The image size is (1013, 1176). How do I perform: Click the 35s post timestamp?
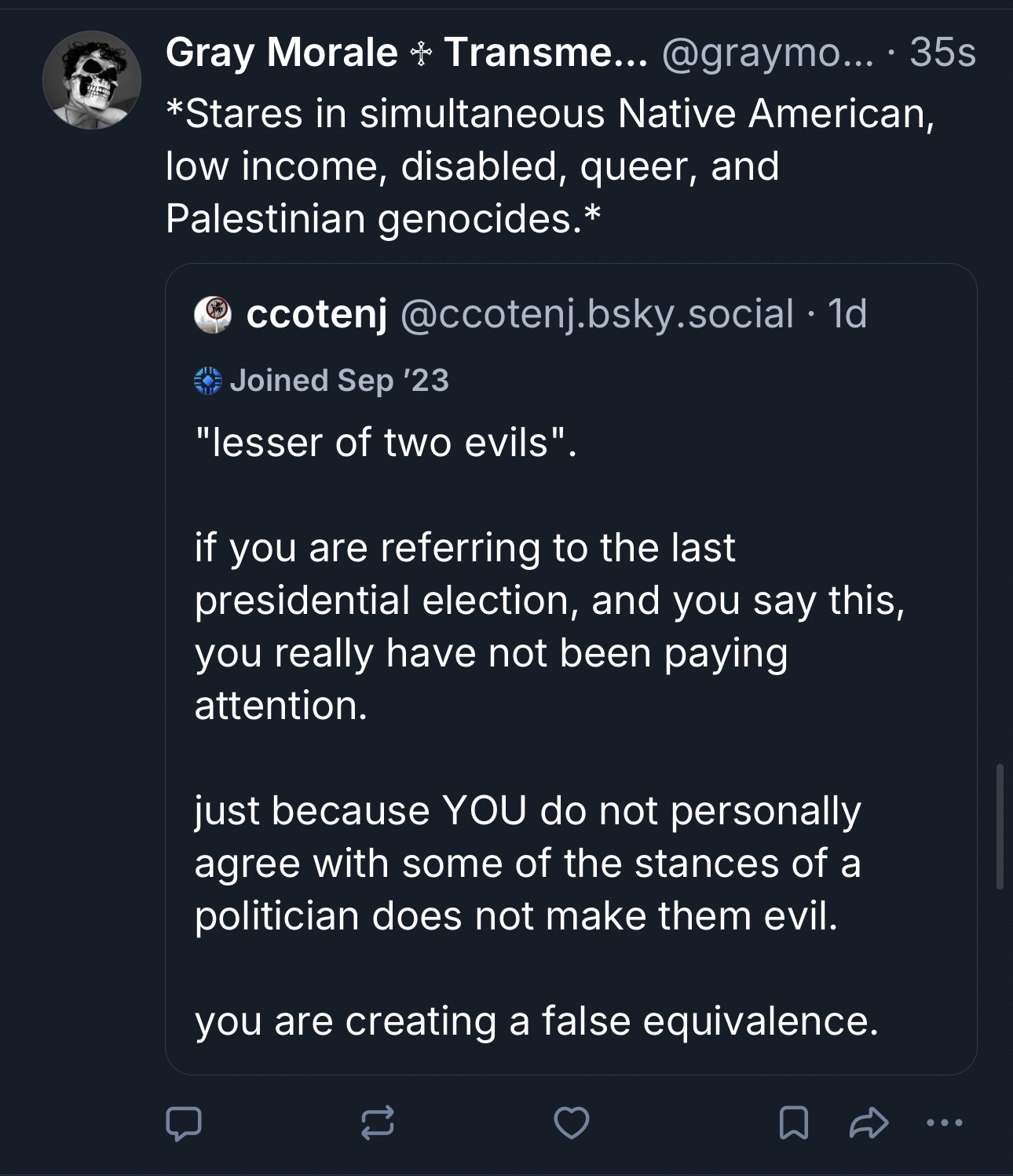(942, 53)
